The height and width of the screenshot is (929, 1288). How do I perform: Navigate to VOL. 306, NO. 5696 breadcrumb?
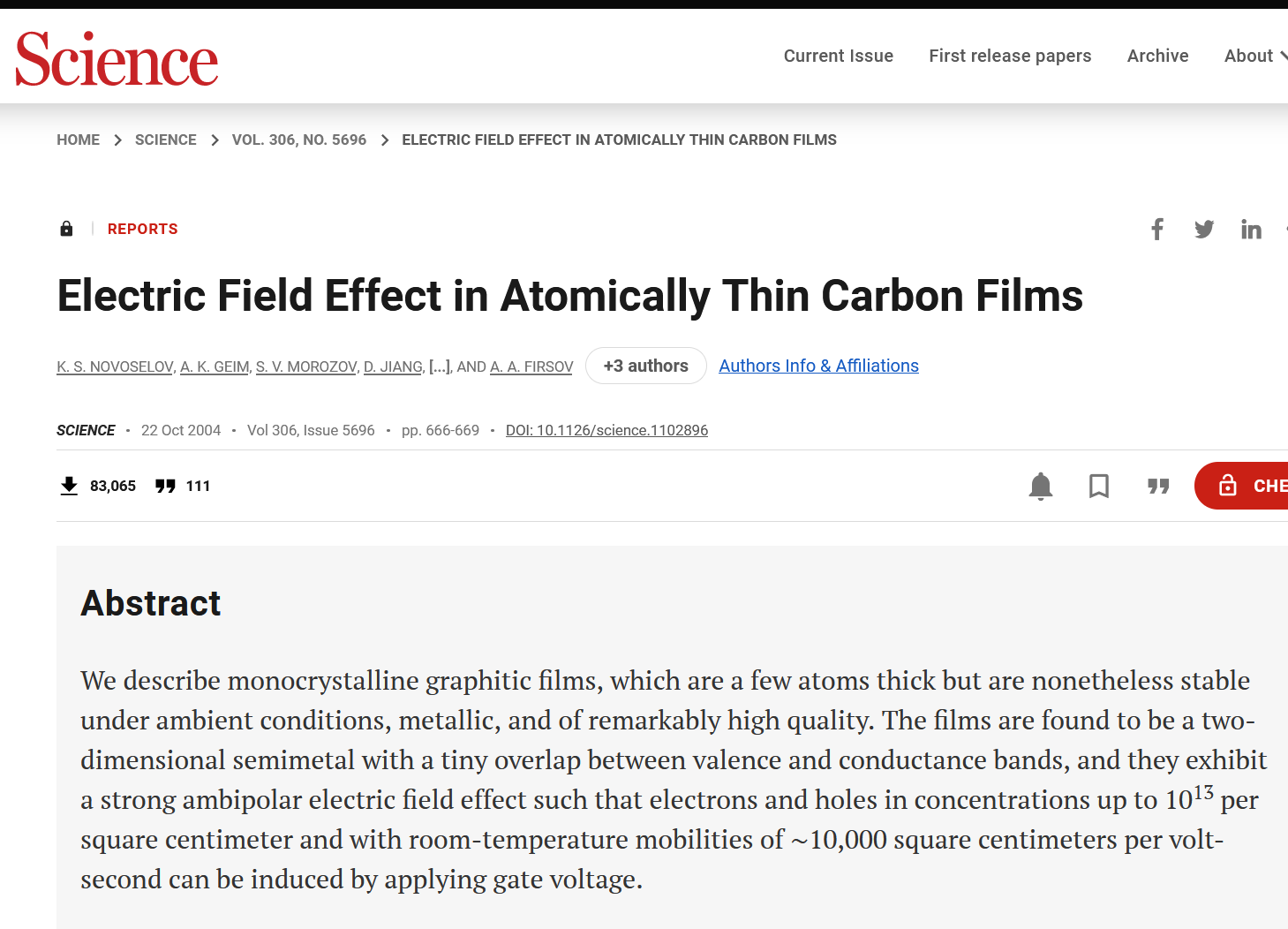point(299,140)
